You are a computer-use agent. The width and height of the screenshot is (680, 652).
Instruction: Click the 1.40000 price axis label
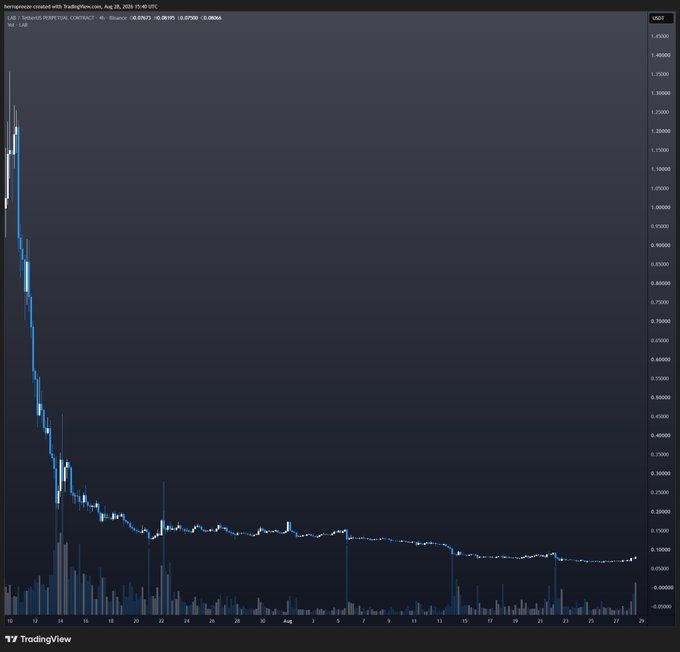[x=660, y=56]
